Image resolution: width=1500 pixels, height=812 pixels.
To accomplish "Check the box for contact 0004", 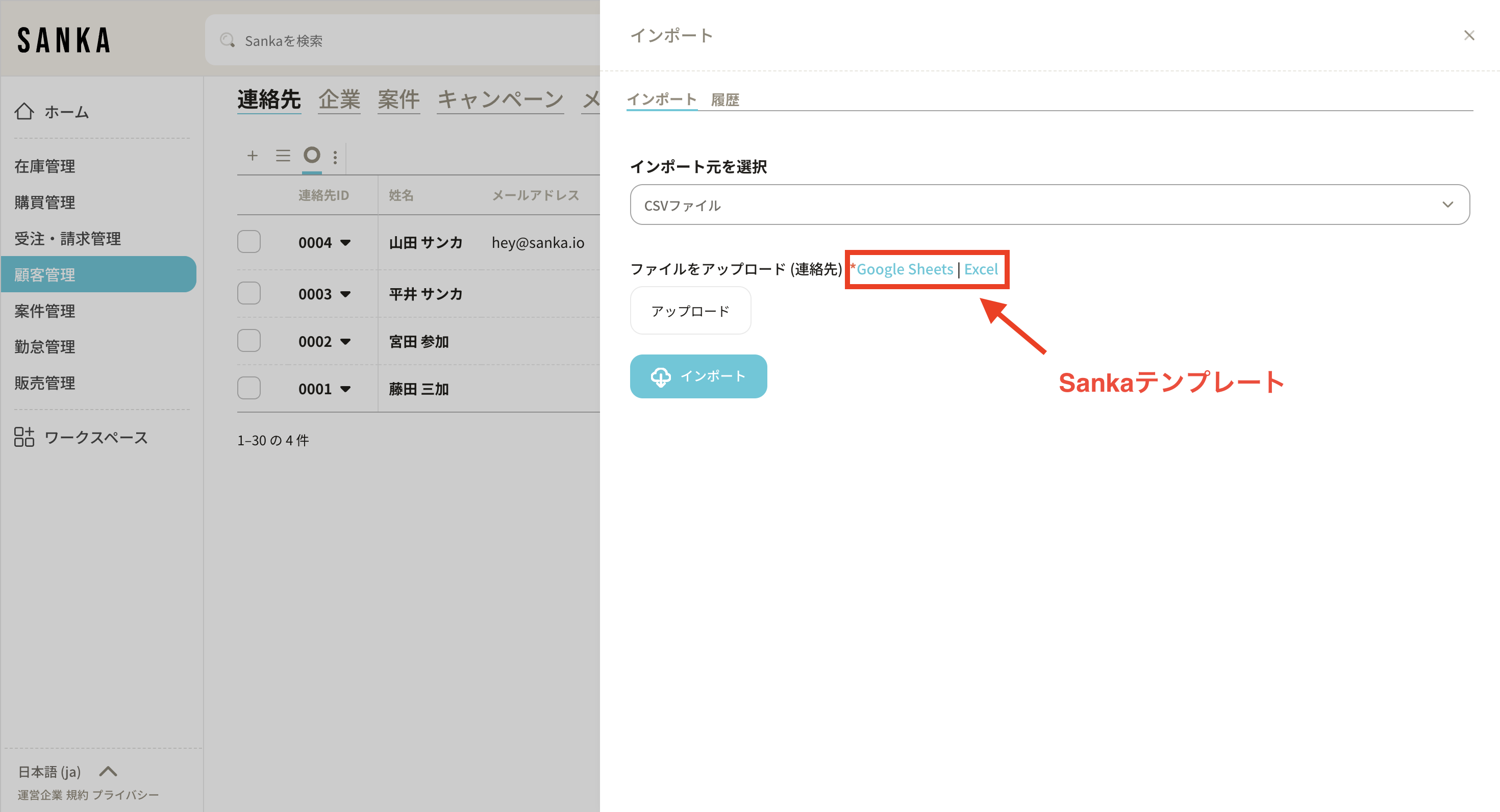I will point(248,242).
